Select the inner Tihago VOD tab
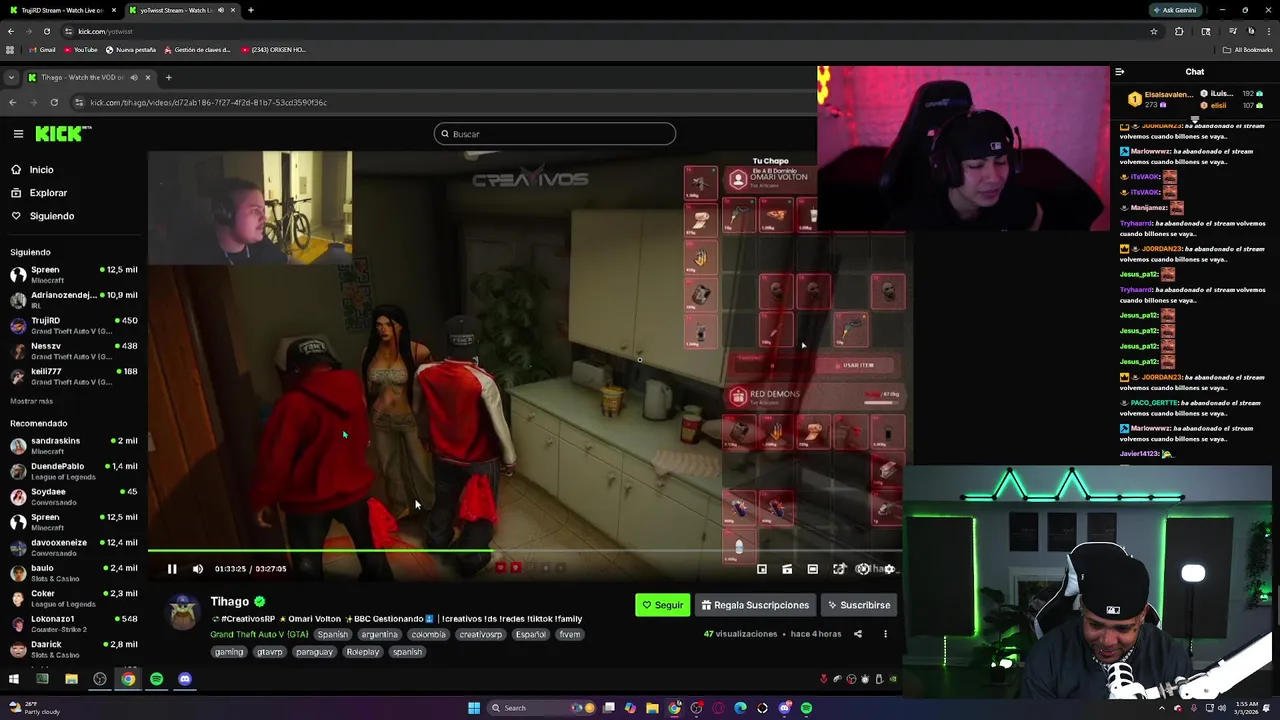Image resolution: width=1280 pixels, height=720 pixels. coord(89,77)
